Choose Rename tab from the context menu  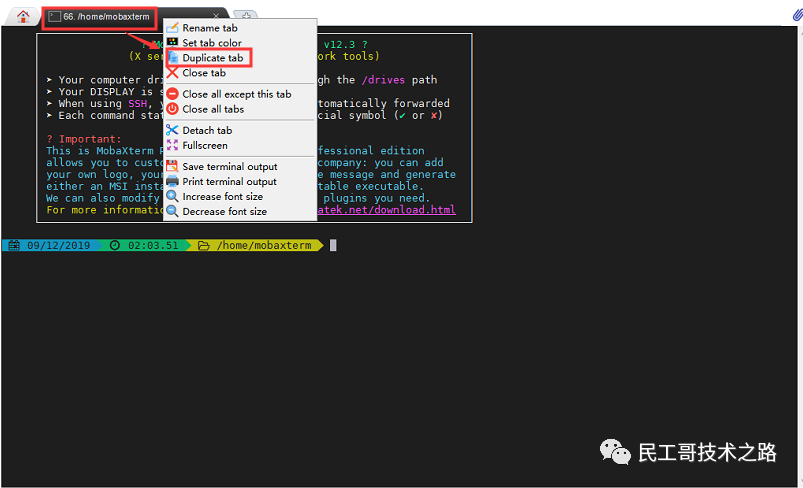coord(240,28)
